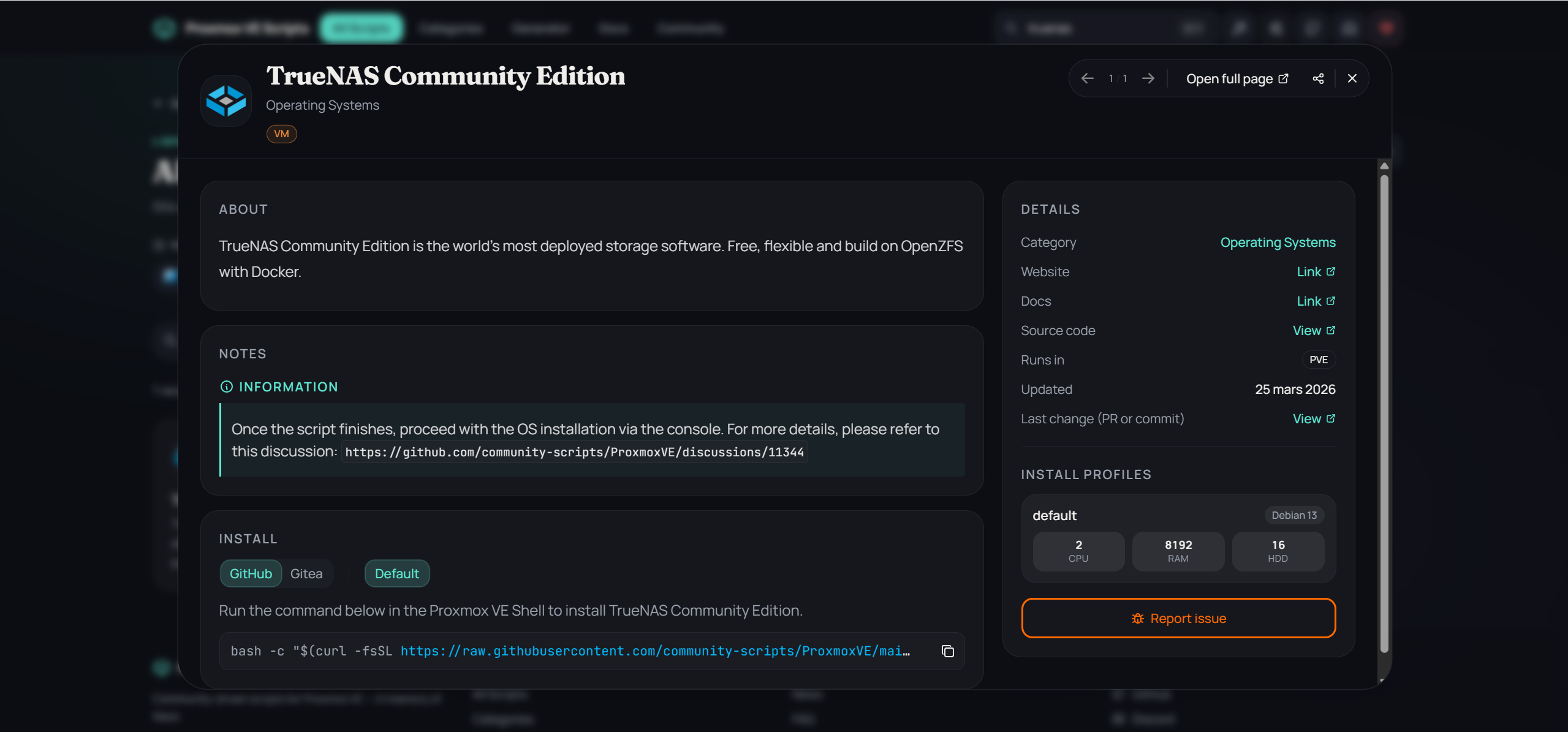Click the "default" install profile name
The width and height of the screenshot is (1568, 732).
coord(1055,515)
